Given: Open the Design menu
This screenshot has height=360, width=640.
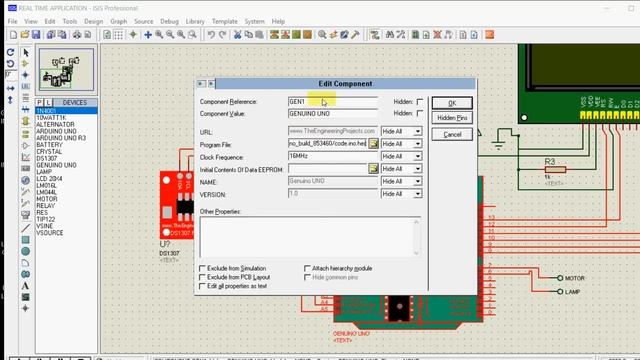Looking at the screenshot, I should tap(93, 21).
